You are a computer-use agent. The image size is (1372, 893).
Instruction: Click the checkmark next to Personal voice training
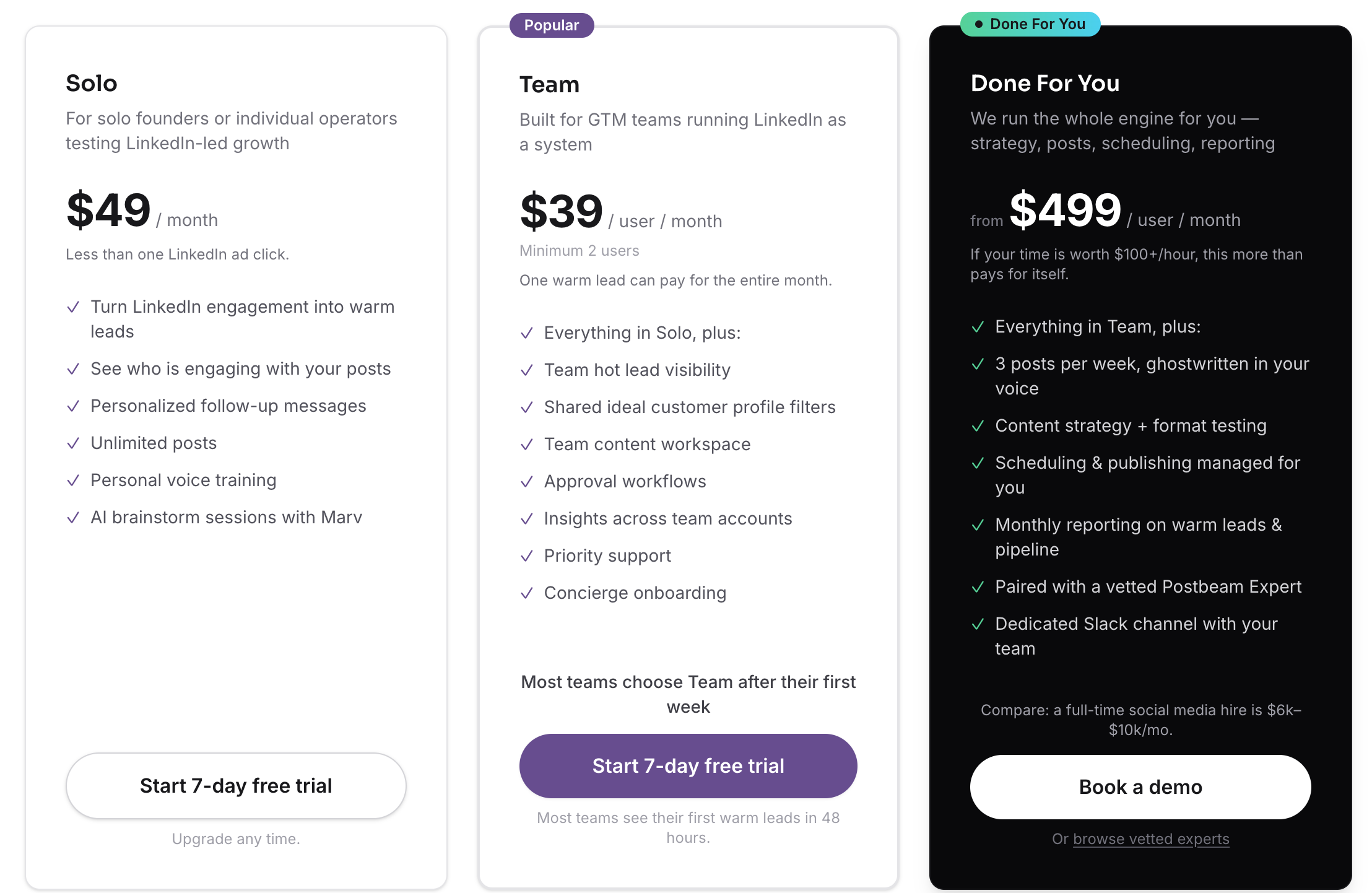(74, 481)
